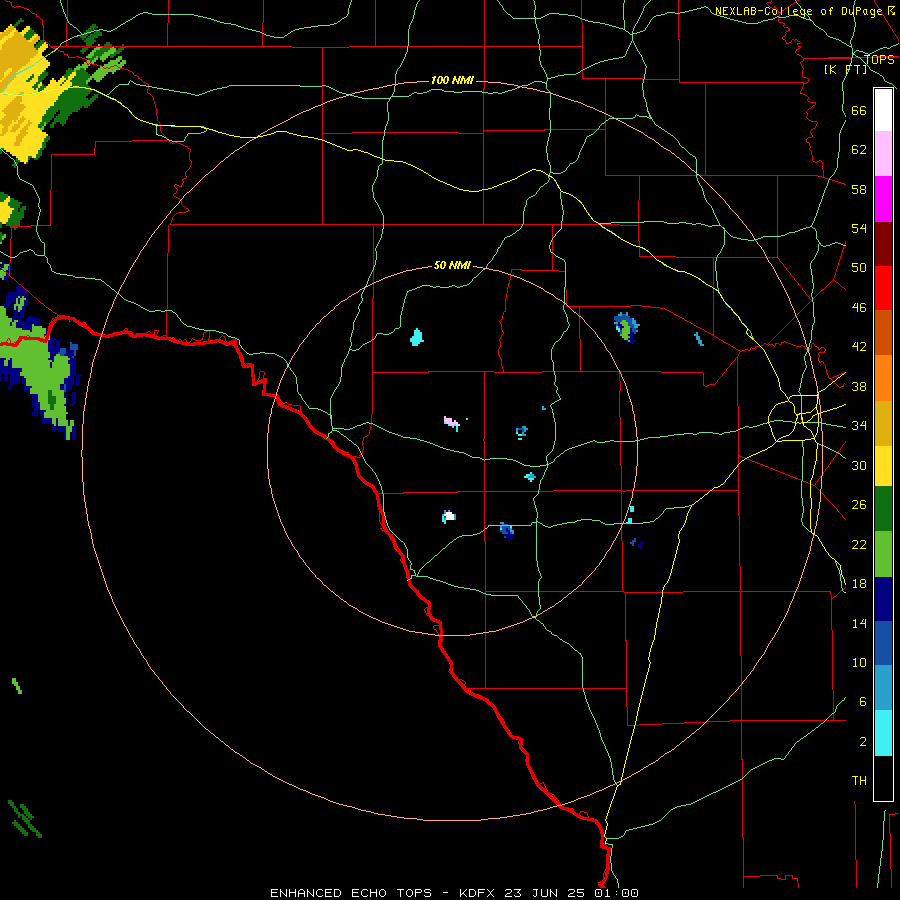
Task: Click the "TOPS" legend title
Action: coord(879,59)
